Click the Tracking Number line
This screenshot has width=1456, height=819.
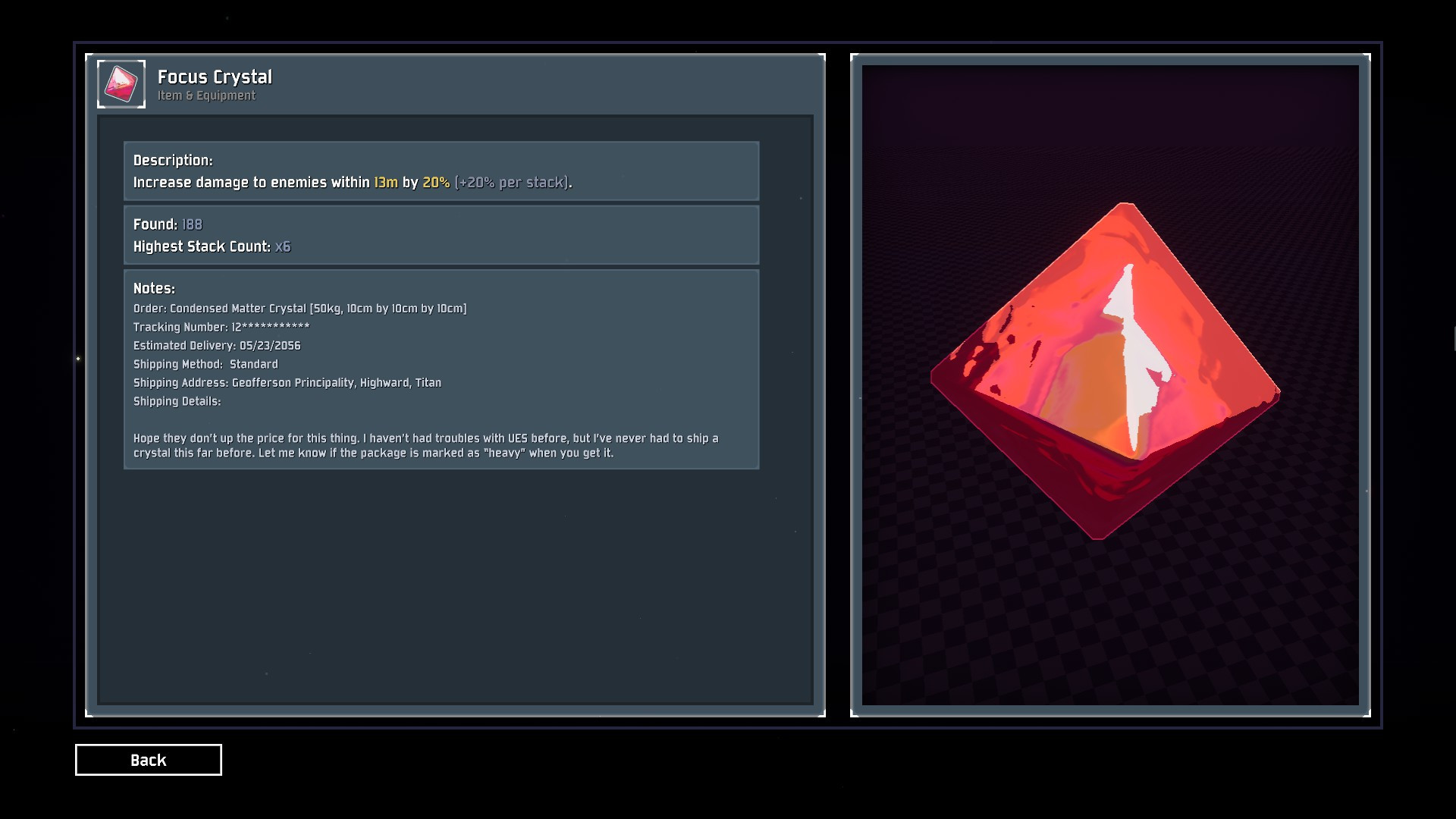click(x=221, y=327)
